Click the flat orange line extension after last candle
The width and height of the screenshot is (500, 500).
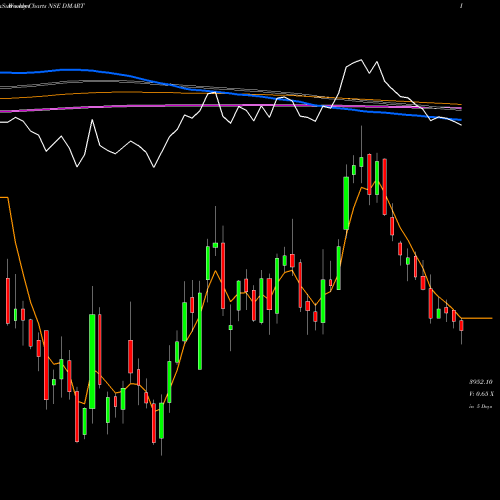point(477,318)
